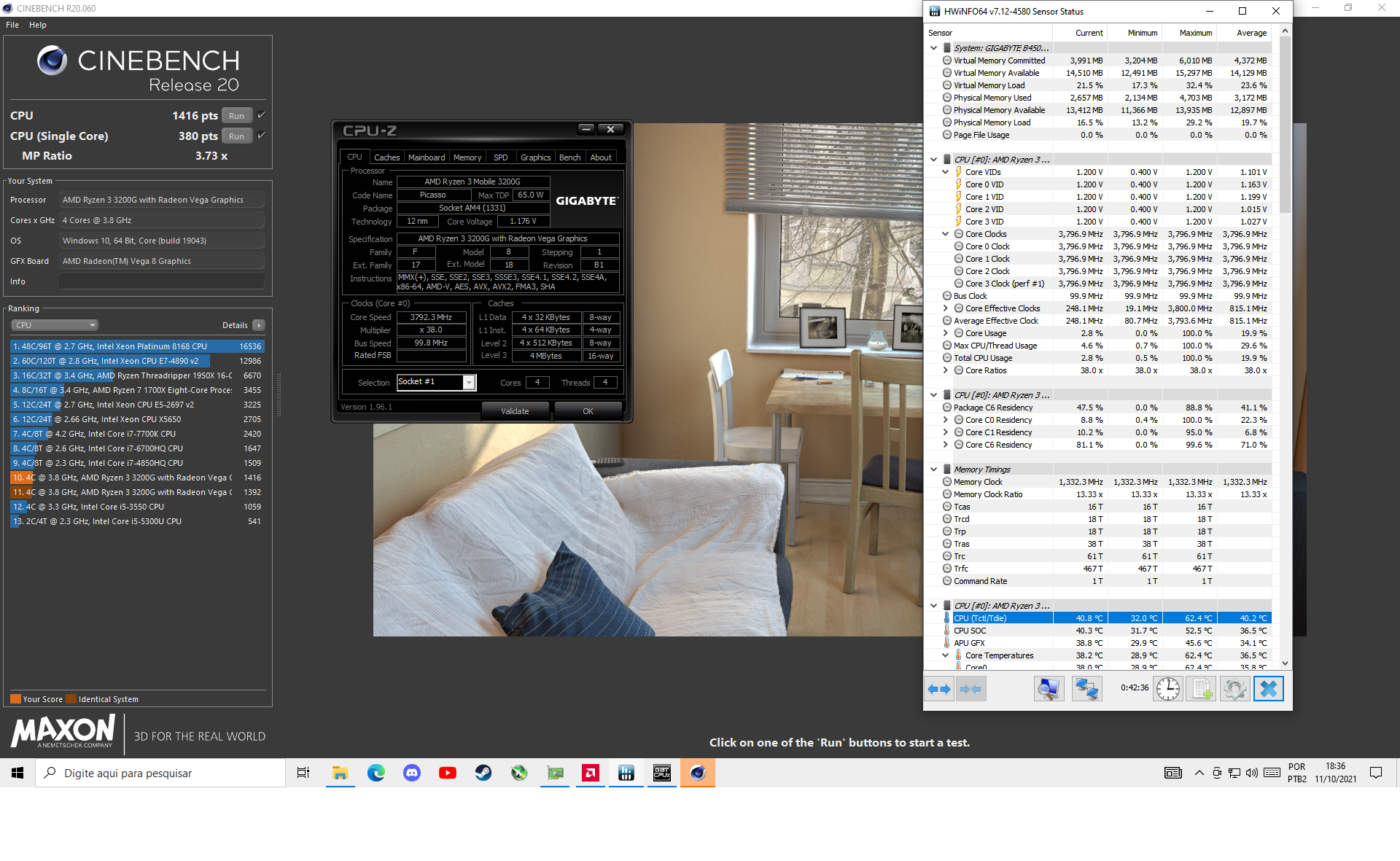Show hidden tray icons chevron
1400x861 pixels.
coord(1199,773)
